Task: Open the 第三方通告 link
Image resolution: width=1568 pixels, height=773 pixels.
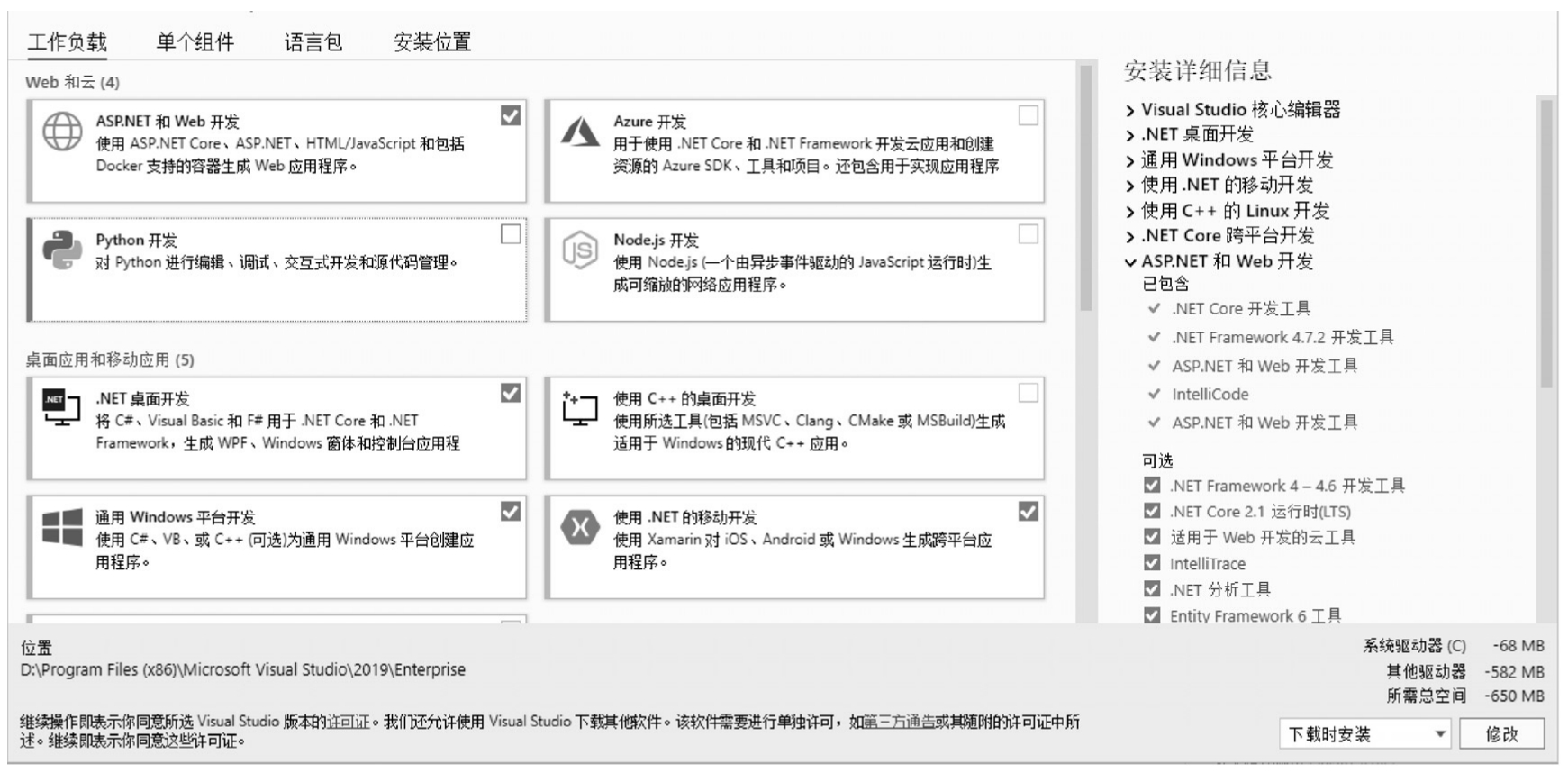Action: [900, 722]
